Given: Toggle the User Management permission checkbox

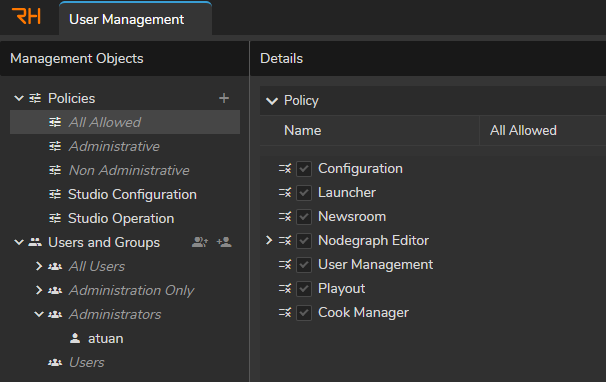Looking at the screenshot, I should pyautogui.click(x=304, y=265).
